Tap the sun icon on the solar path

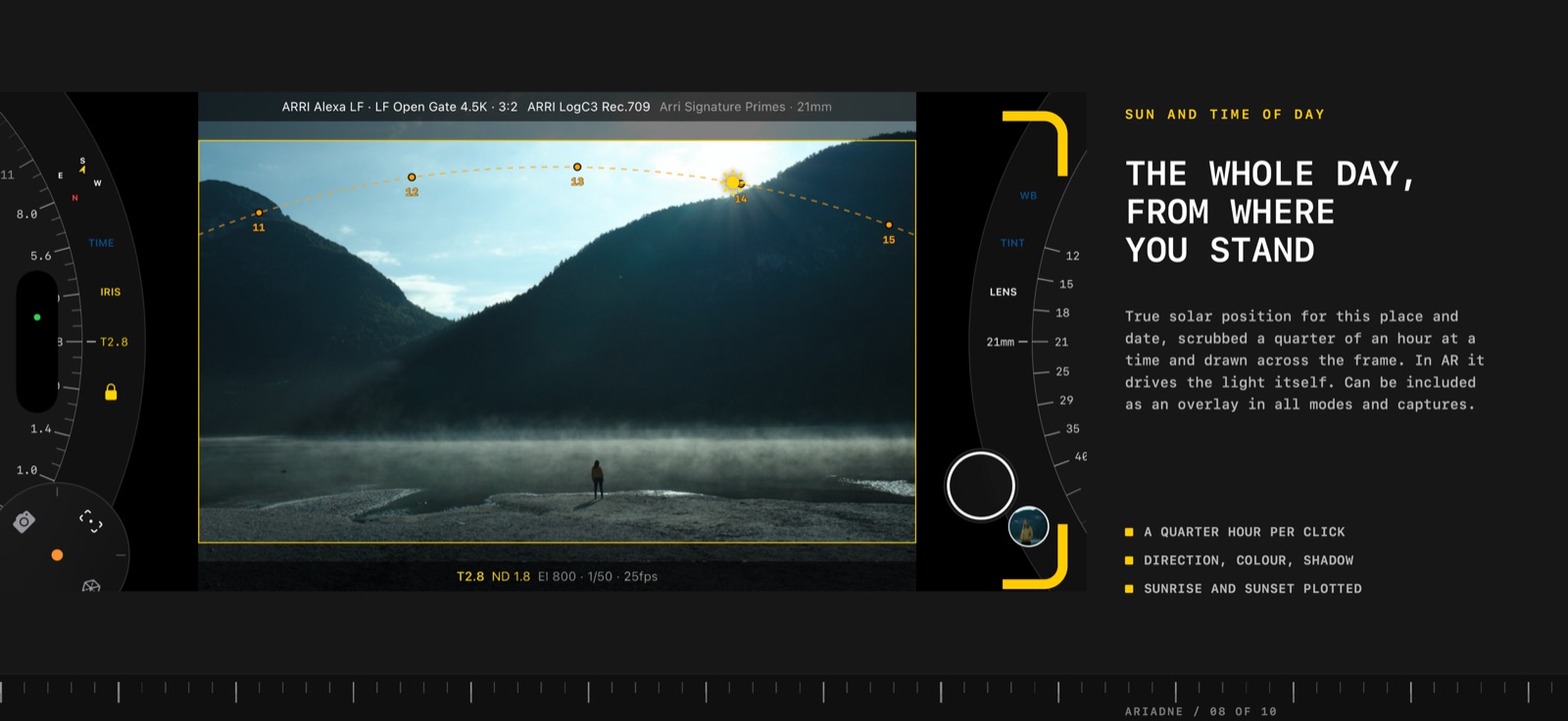tap(732, 181)
